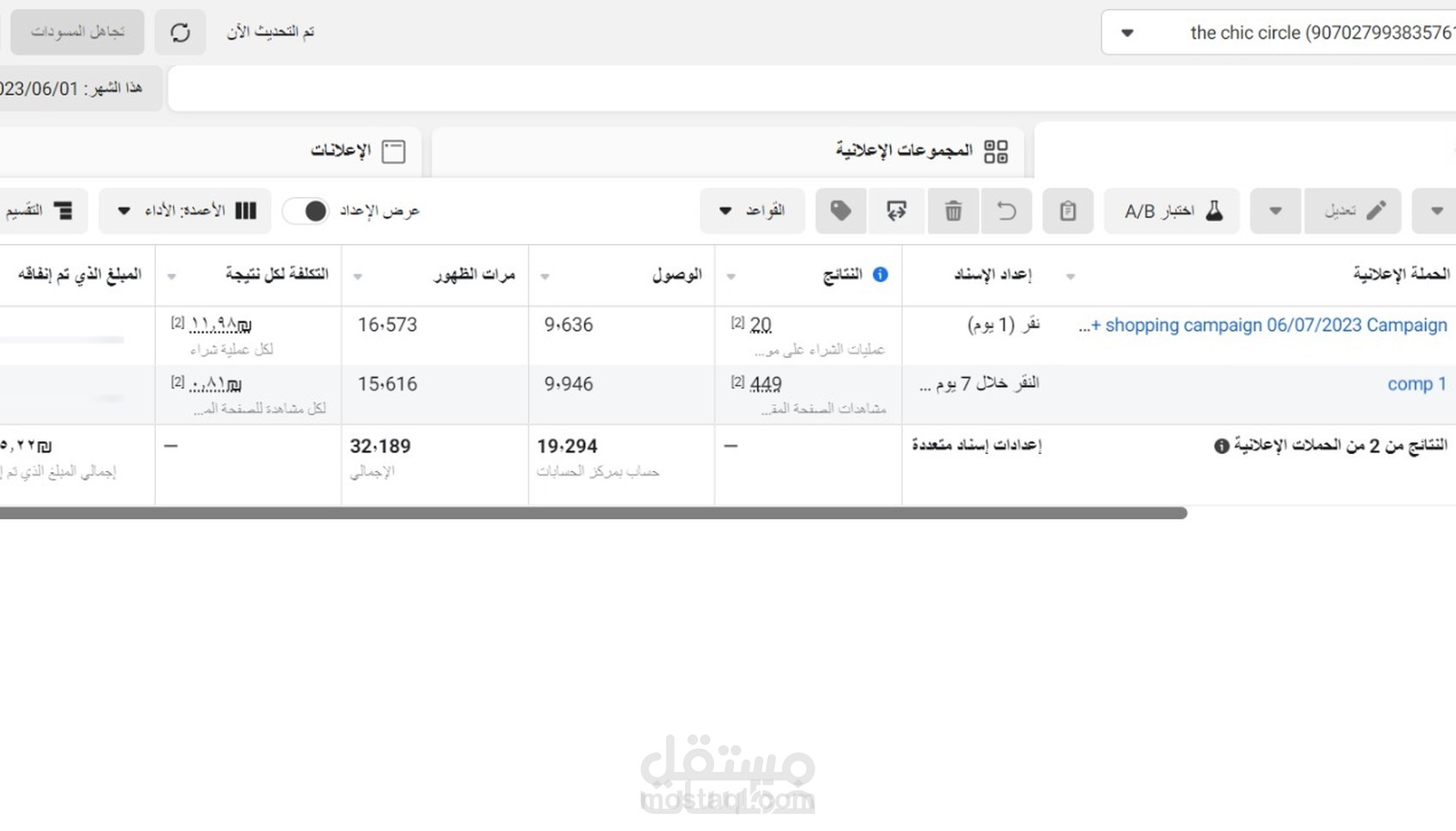This screenshot has width=1456, height=831.
Task: Click the تم التحديث الآن status text
Action: point(271,32)
